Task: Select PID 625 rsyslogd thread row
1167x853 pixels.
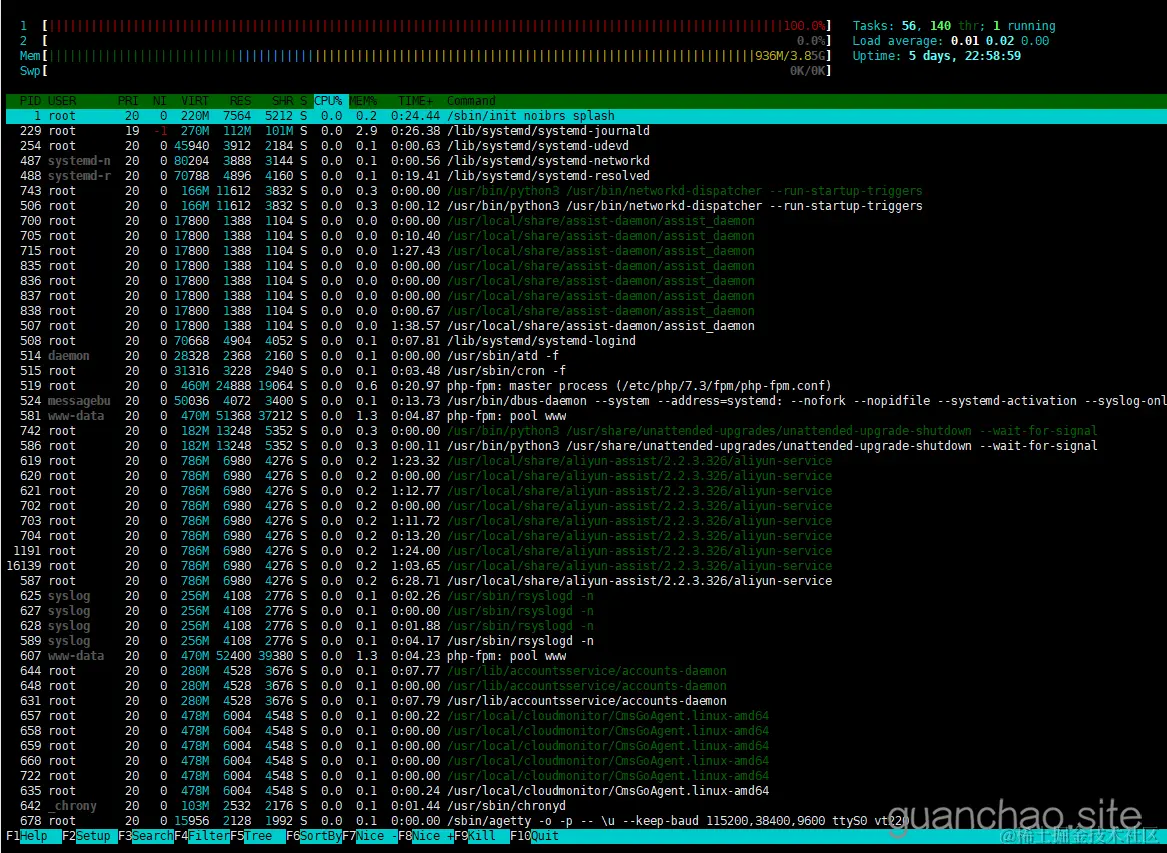Action: pos(586,596)
